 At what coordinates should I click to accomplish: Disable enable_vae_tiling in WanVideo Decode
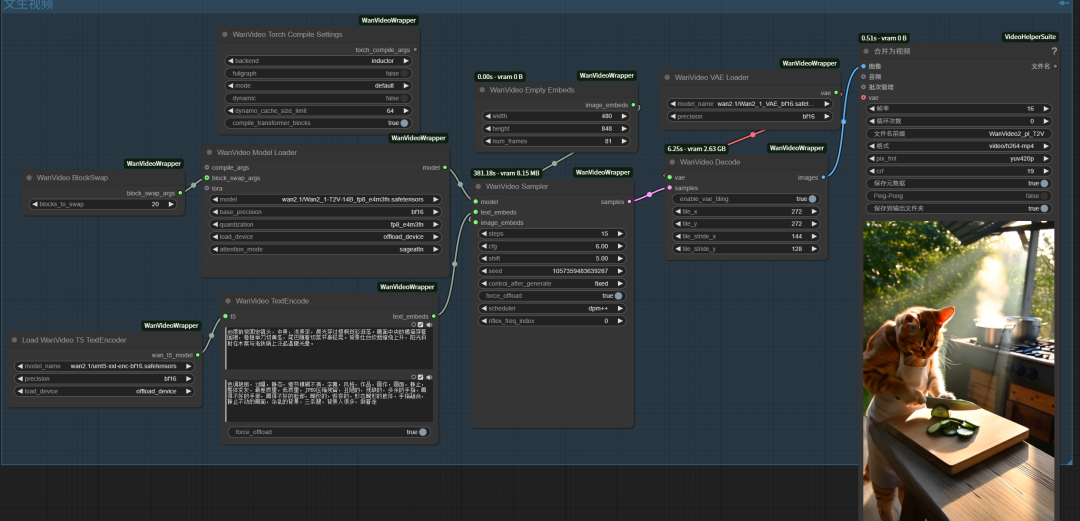(813, 199)
